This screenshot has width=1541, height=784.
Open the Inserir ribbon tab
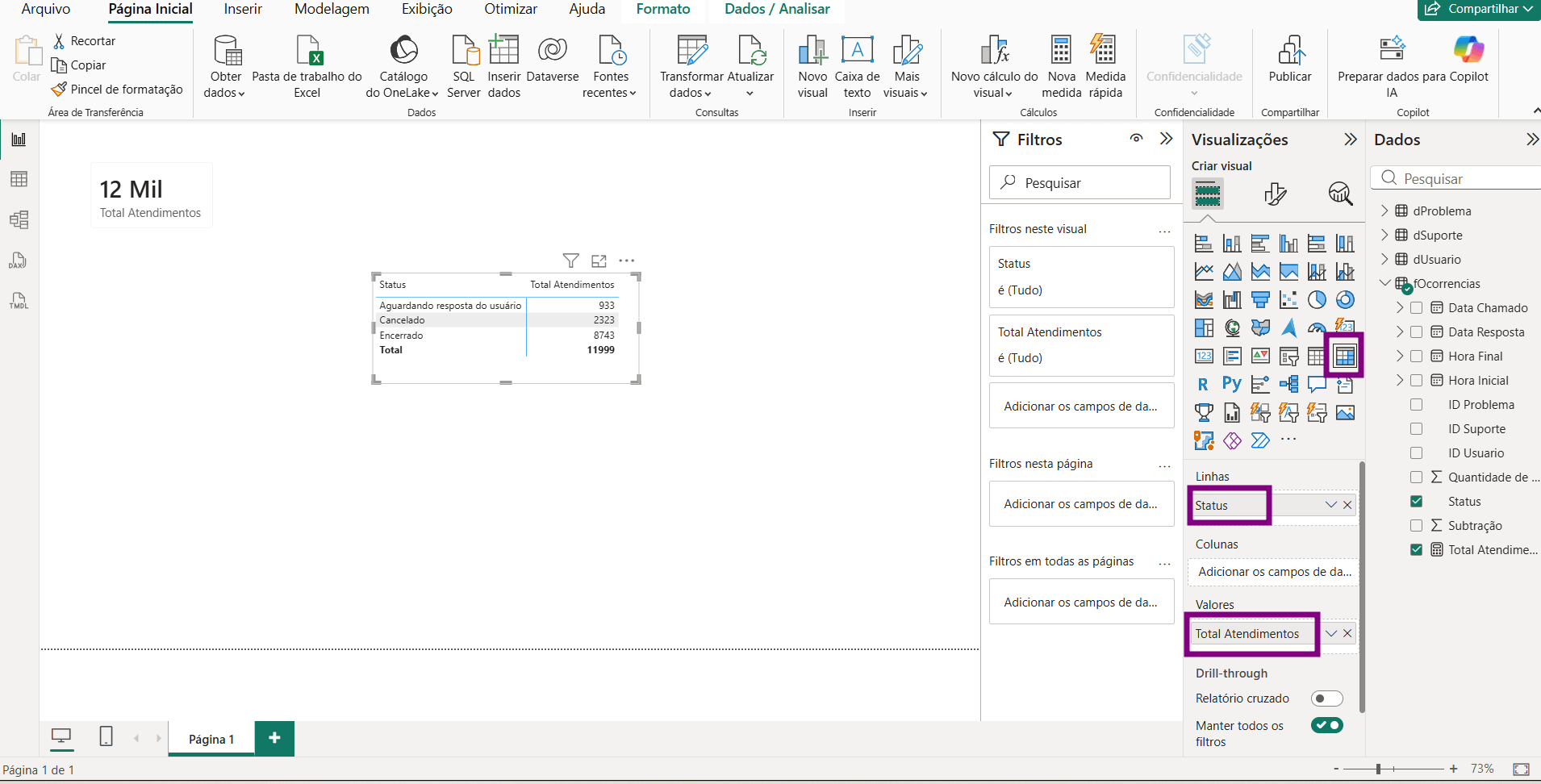pos(243,10)
